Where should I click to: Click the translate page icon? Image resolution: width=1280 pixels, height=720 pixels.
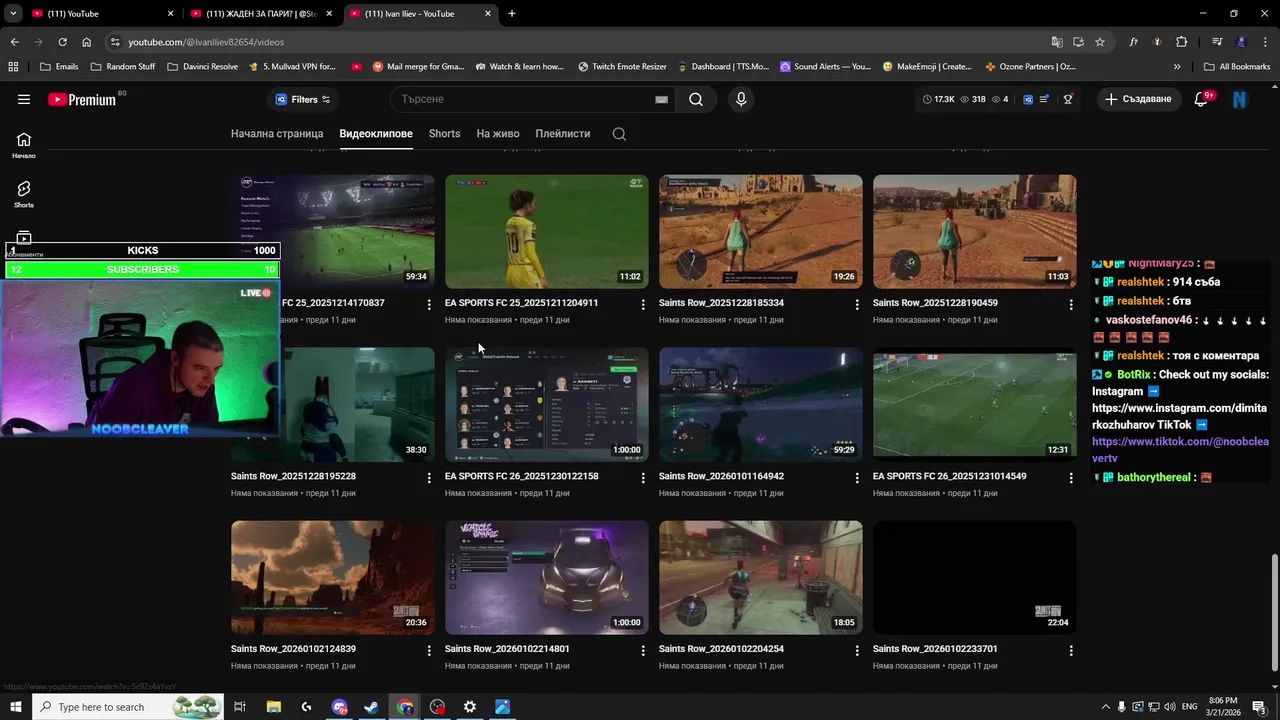1057,42
